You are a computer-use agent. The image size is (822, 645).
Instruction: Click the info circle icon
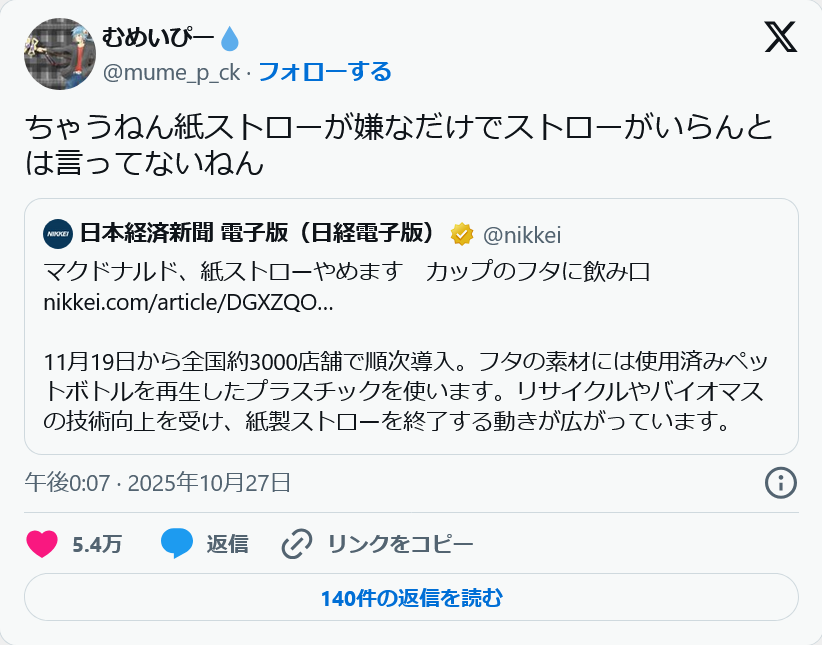779,483
